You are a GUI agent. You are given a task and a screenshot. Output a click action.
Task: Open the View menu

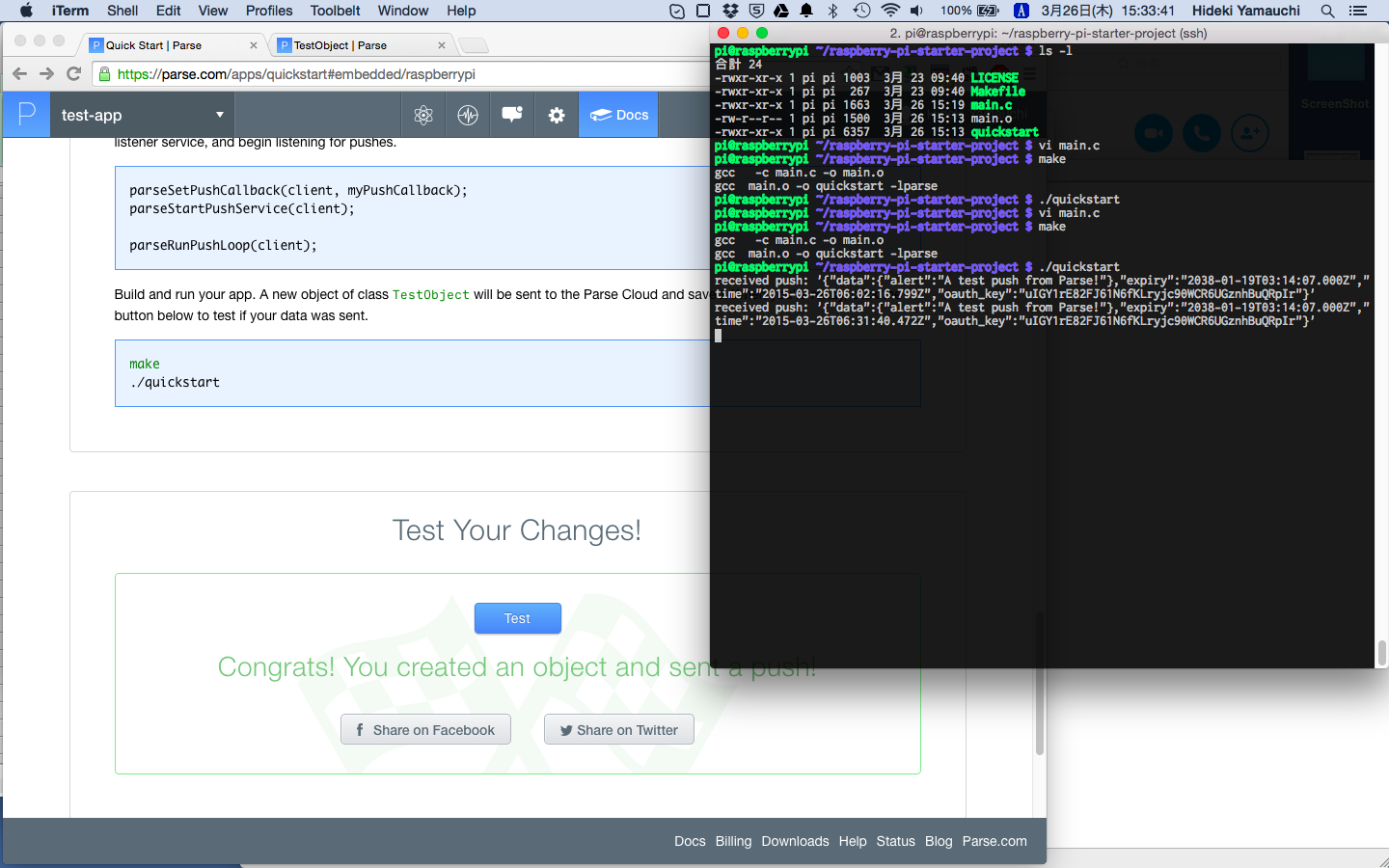pos(213,11)
